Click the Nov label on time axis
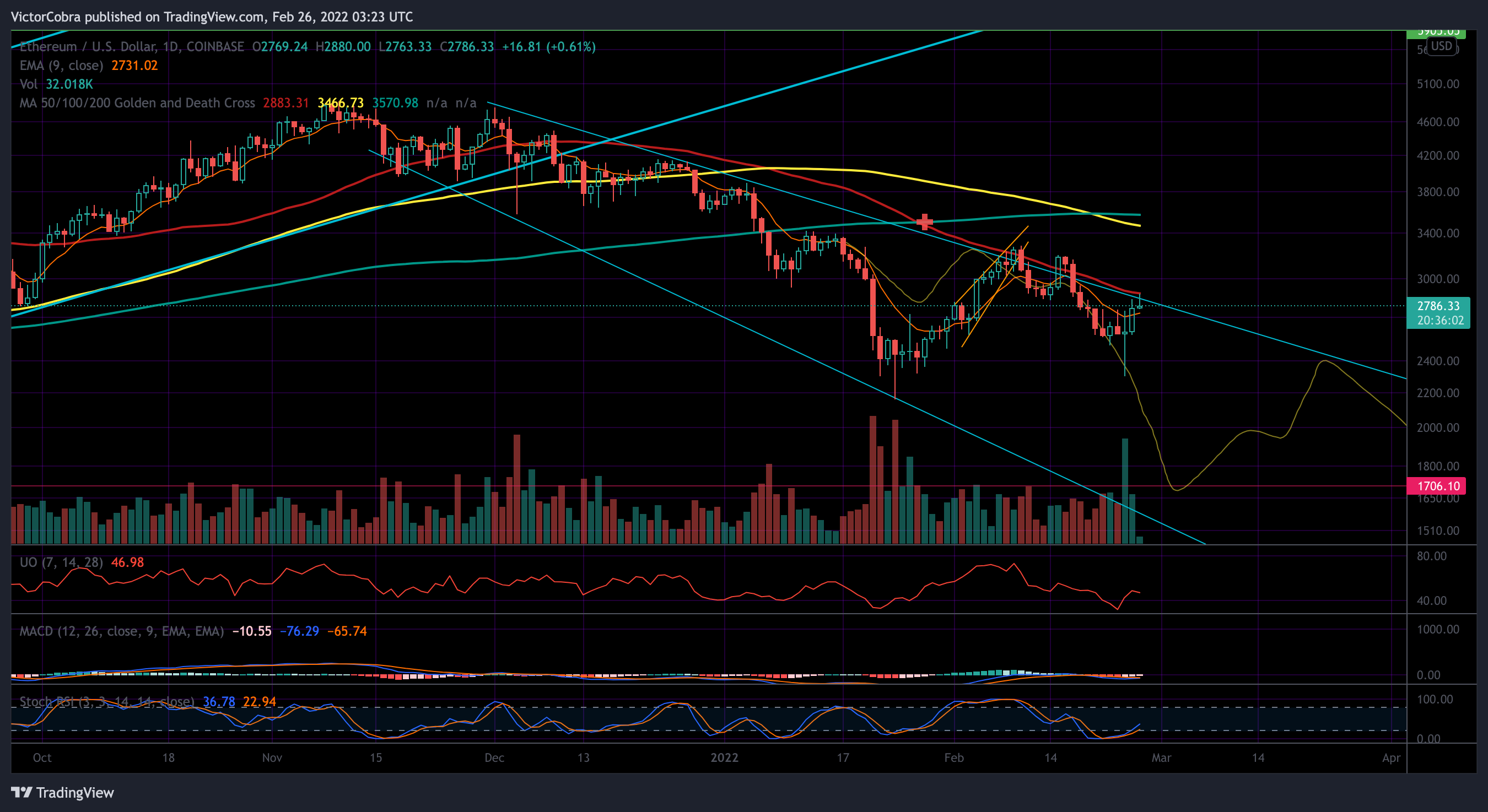 (x=272, y=757)
